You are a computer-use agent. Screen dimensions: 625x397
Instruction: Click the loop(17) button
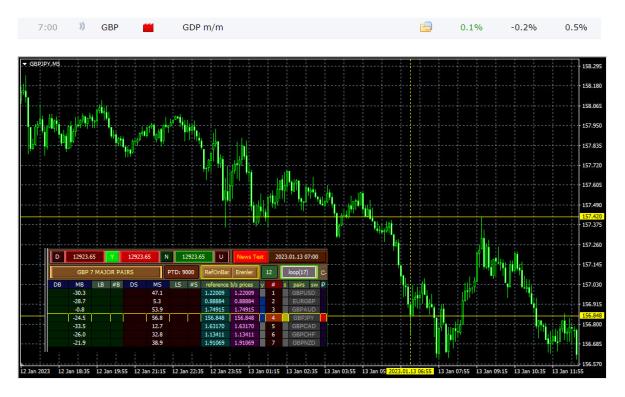tap(299, 272)
